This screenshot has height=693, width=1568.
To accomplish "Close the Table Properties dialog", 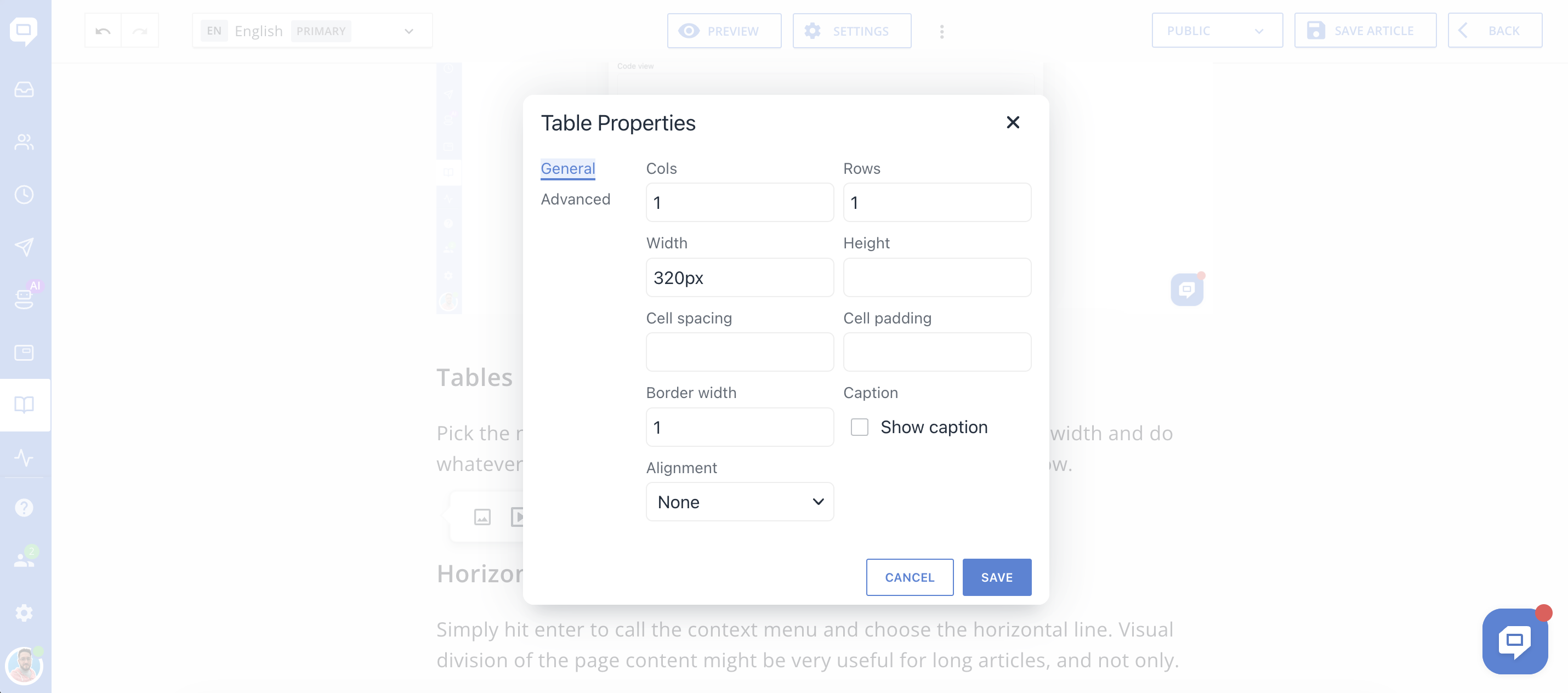I will pos(1013,123).
